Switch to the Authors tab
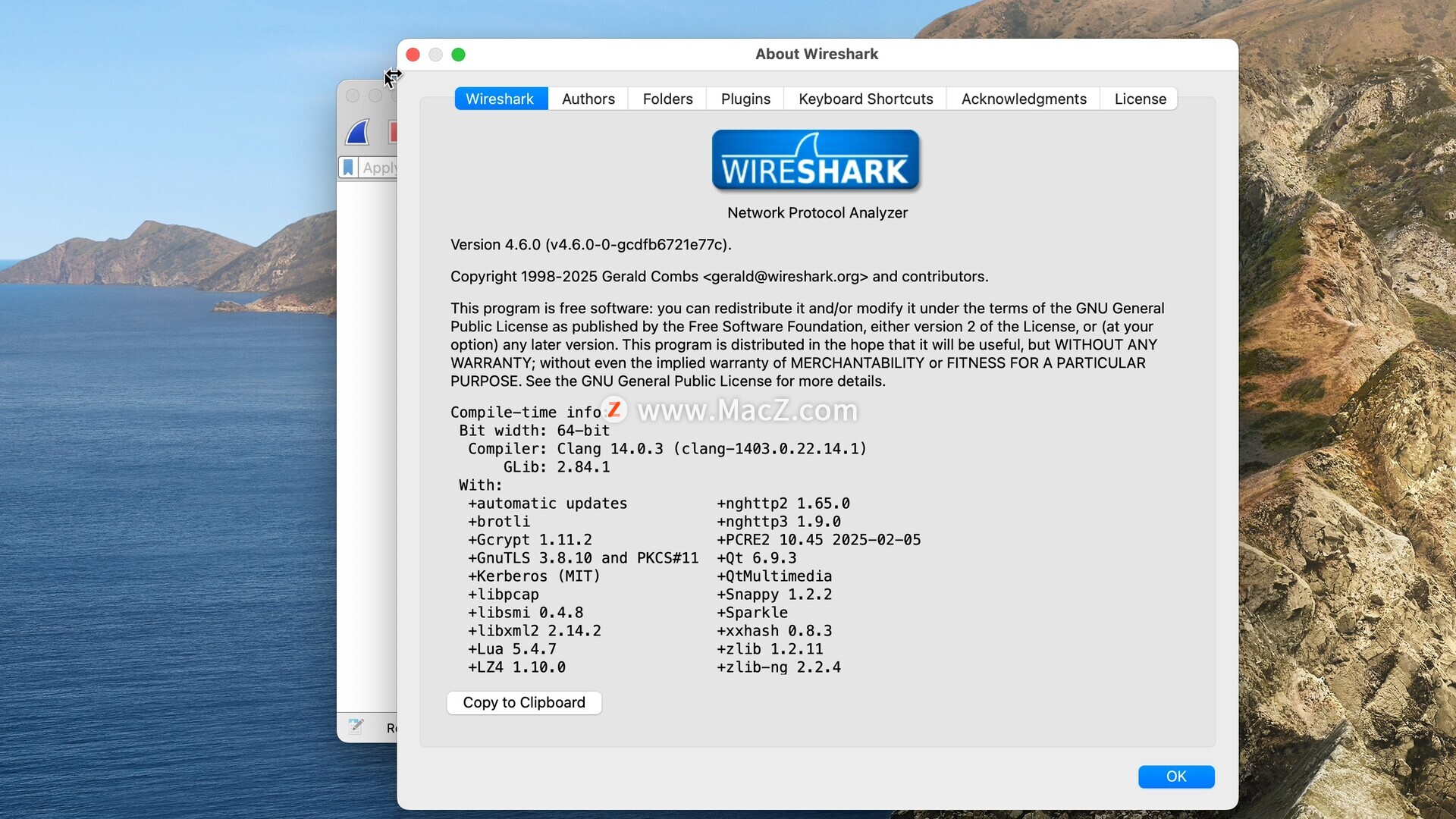 click(x=588, y=99)
